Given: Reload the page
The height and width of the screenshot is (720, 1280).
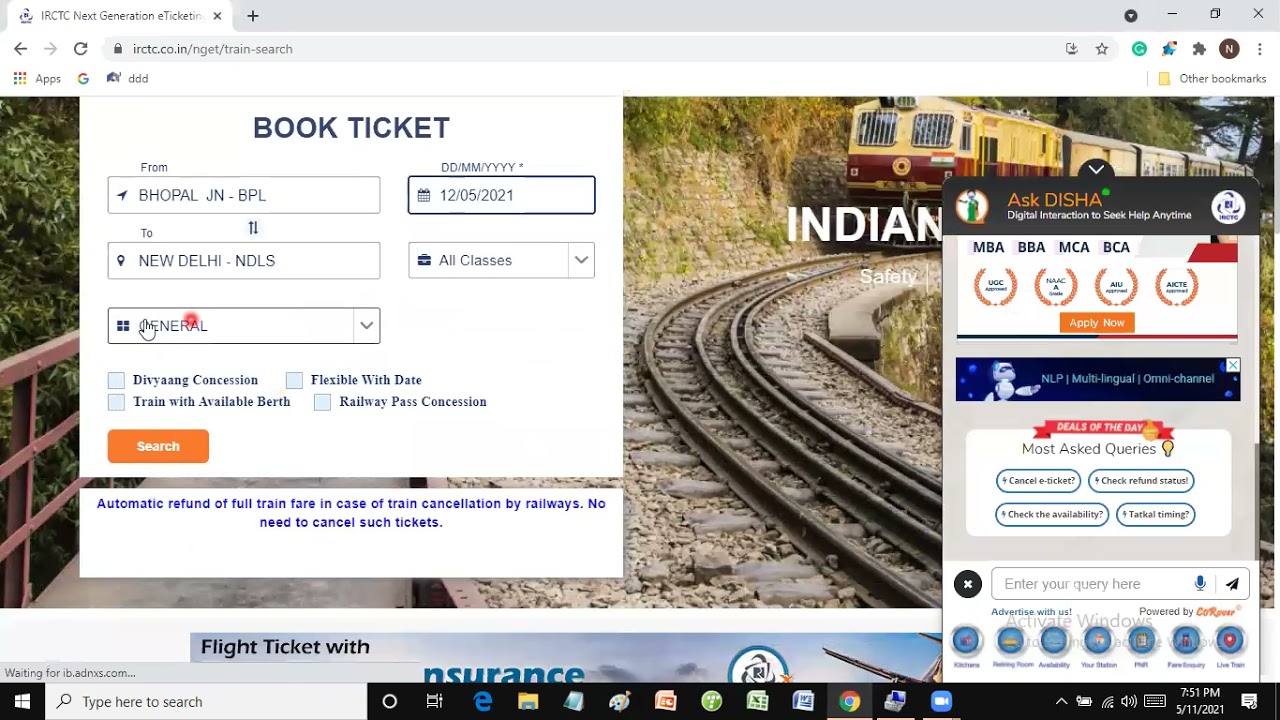Looking at the screenshot, I should [81, 49].
